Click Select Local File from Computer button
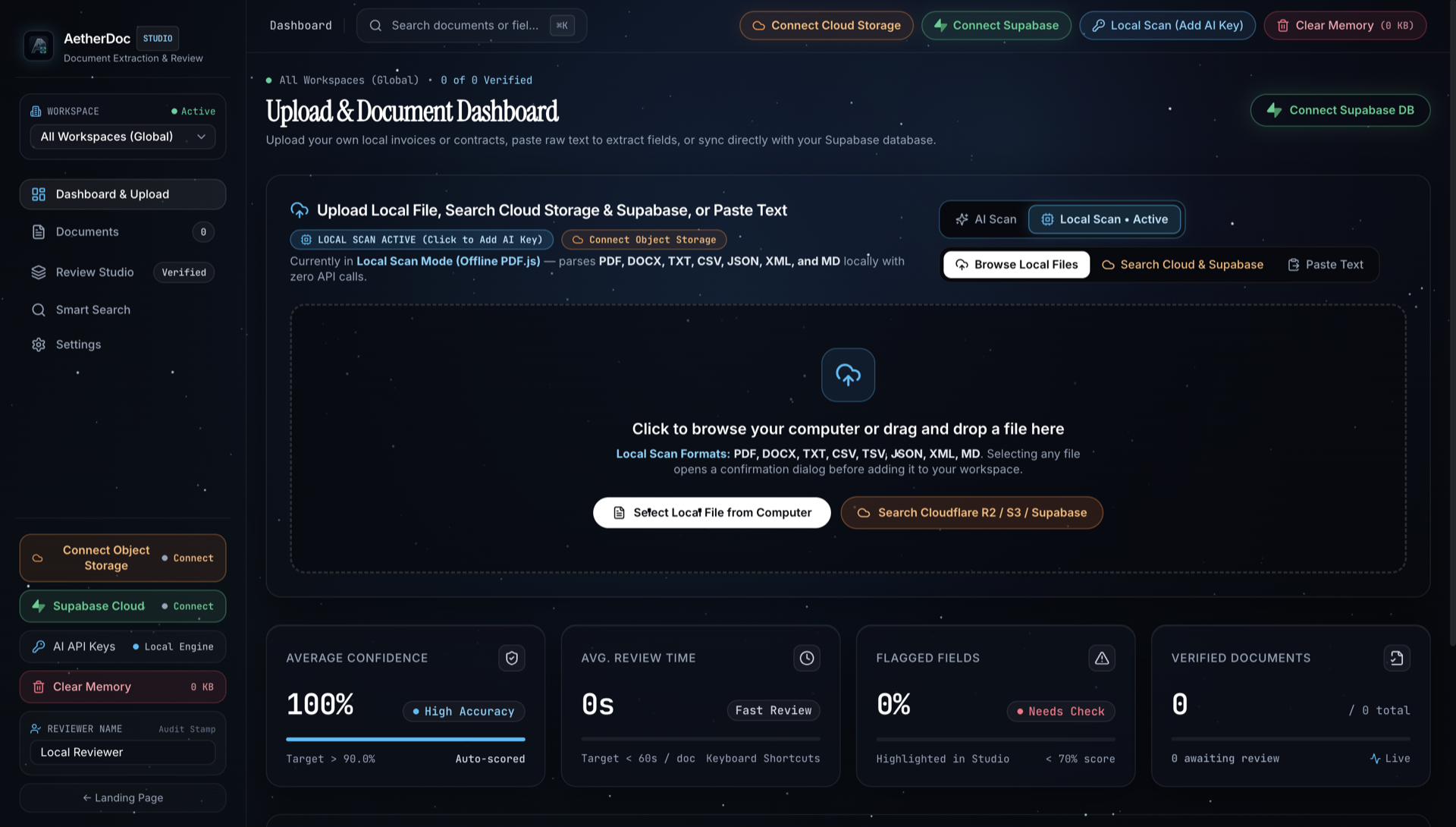Viewport: 1456px width, 827px height. pyautogui.click(x=712, y=513)
